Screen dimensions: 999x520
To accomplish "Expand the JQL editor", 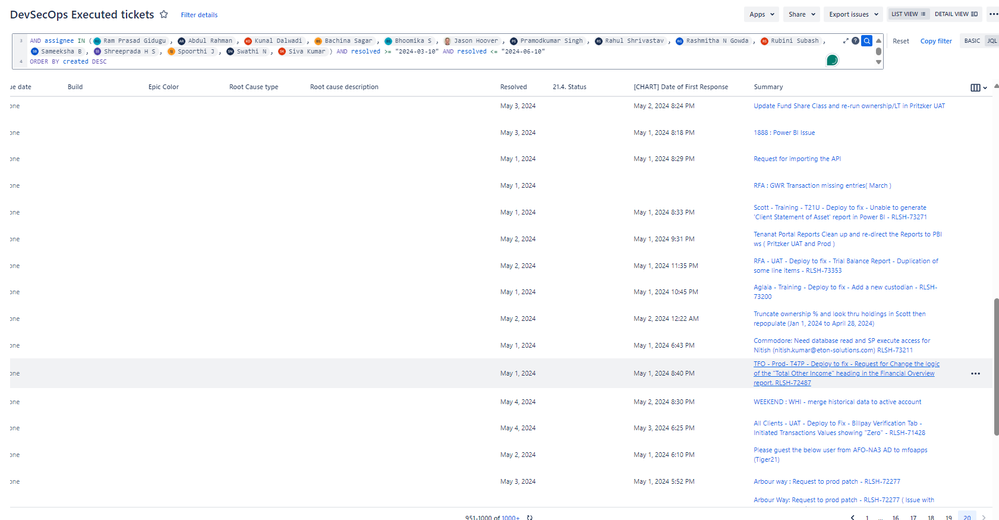I will click(845, 41).
